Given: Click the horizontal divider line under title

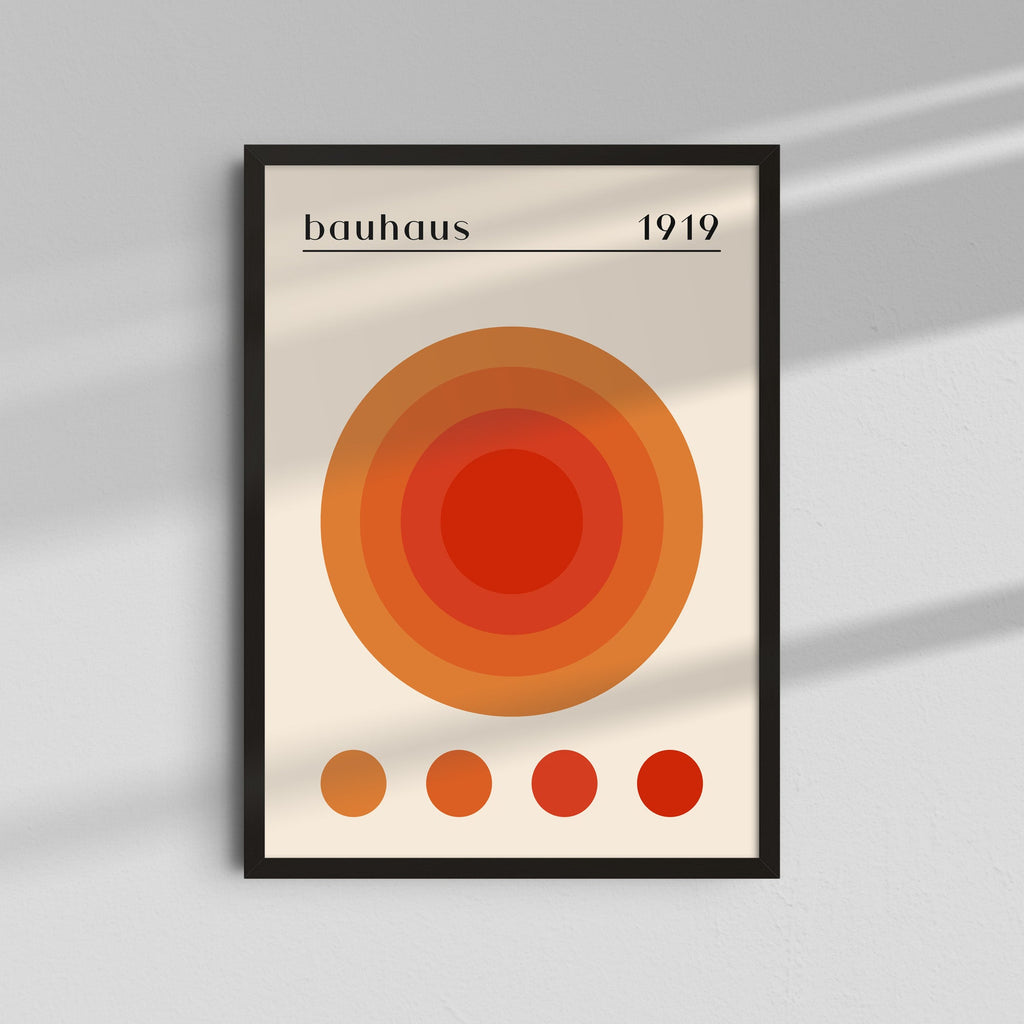Looking at the screenshot, I should point(510,251).
